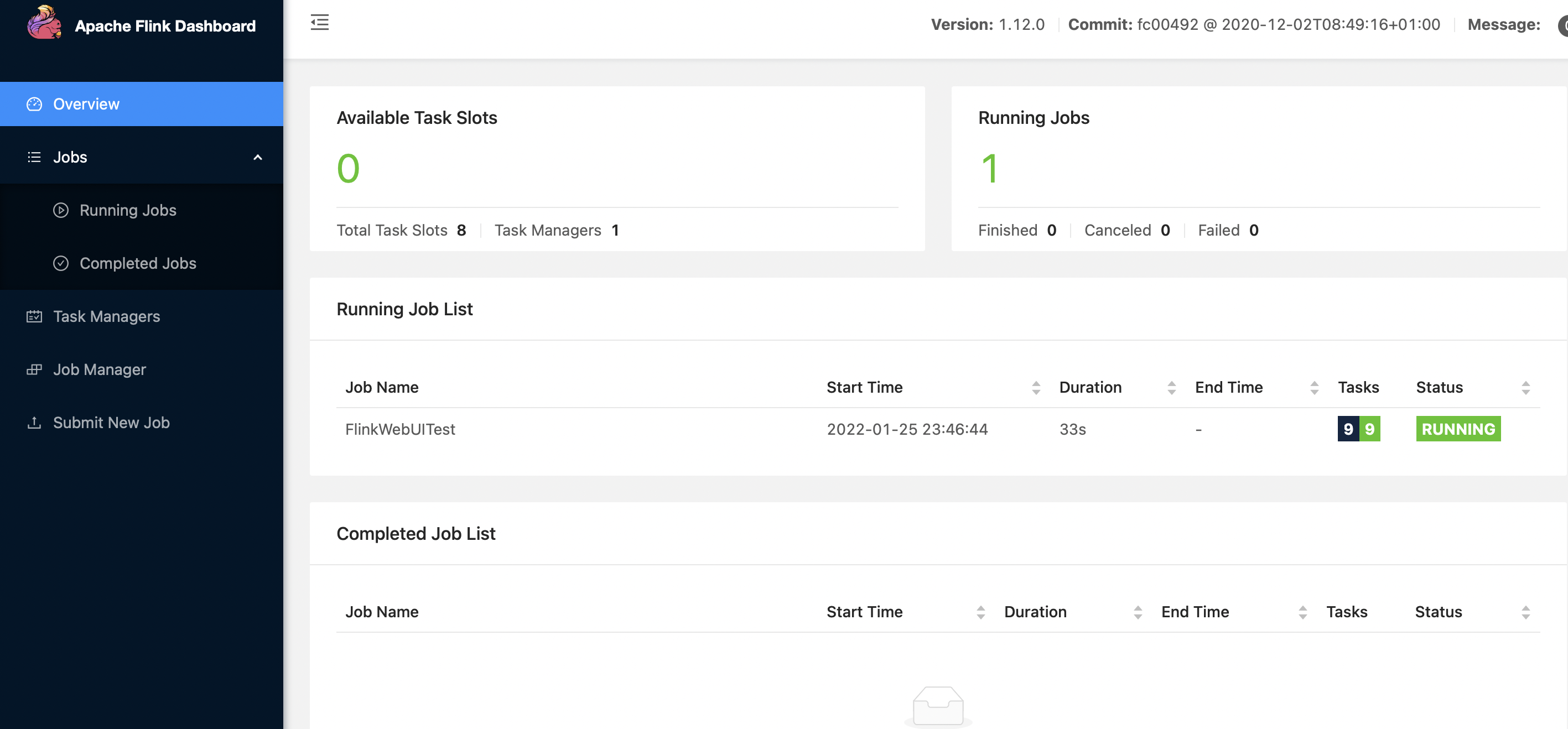Sort running jobs by Status
The height and width of the screenshot is (729, 1568).
[x=1525, y=388]
